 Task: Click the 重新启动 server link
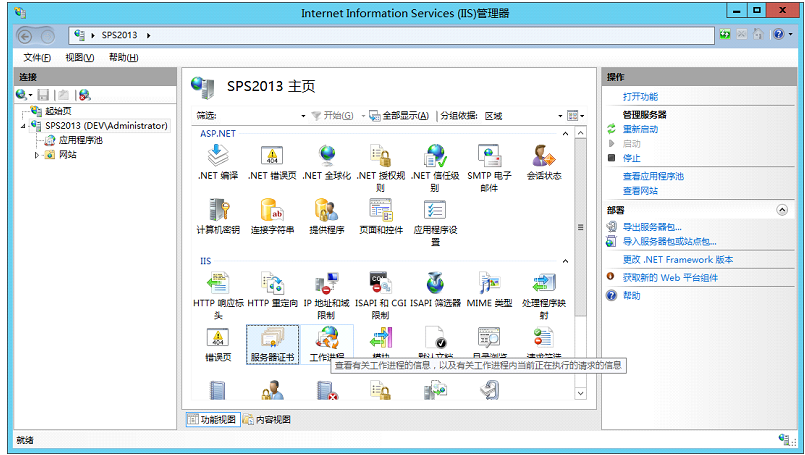(640, 129)
